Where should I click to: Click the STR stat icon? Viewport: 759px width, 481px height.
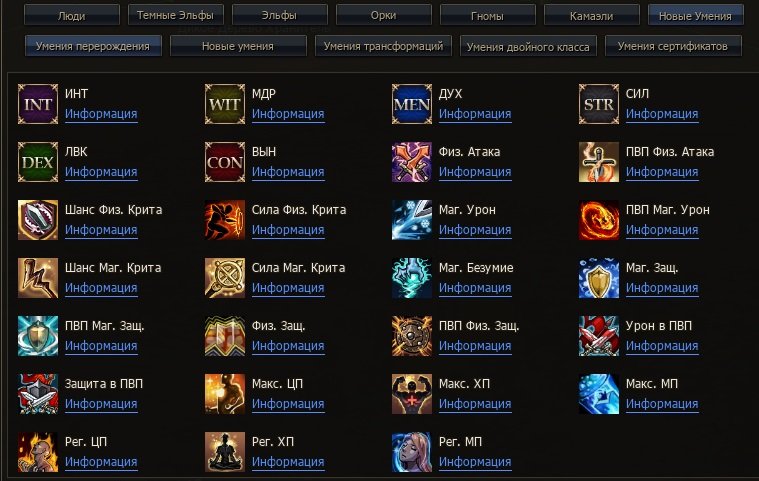click(x=599, y=104)
